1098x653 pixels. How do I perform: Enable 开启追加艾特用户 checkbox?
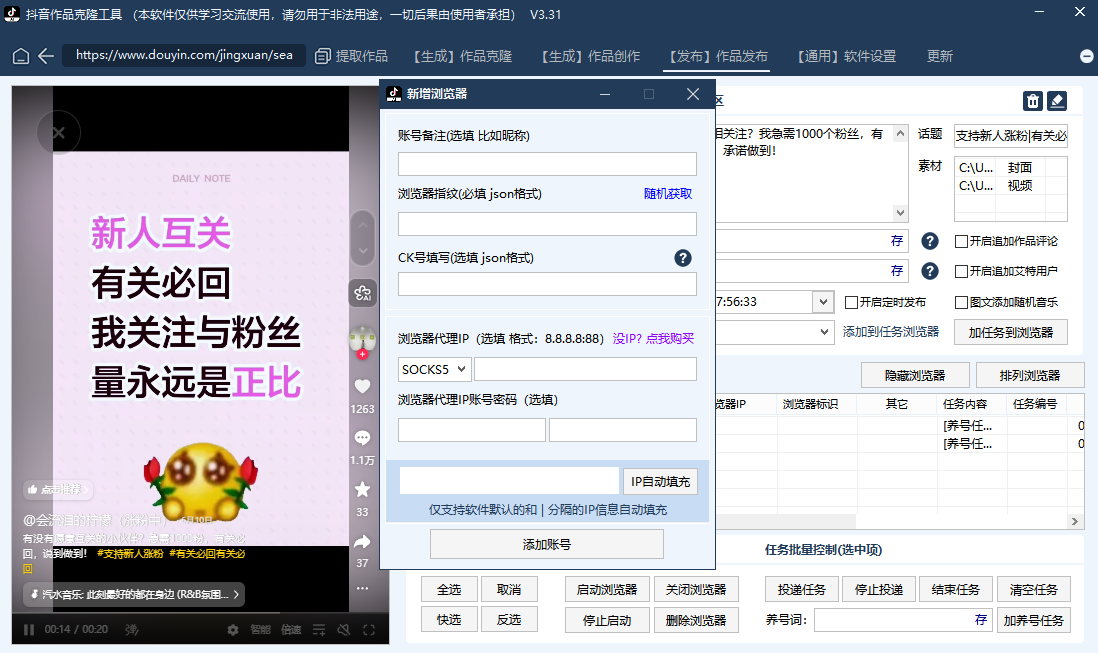point(961,272)
